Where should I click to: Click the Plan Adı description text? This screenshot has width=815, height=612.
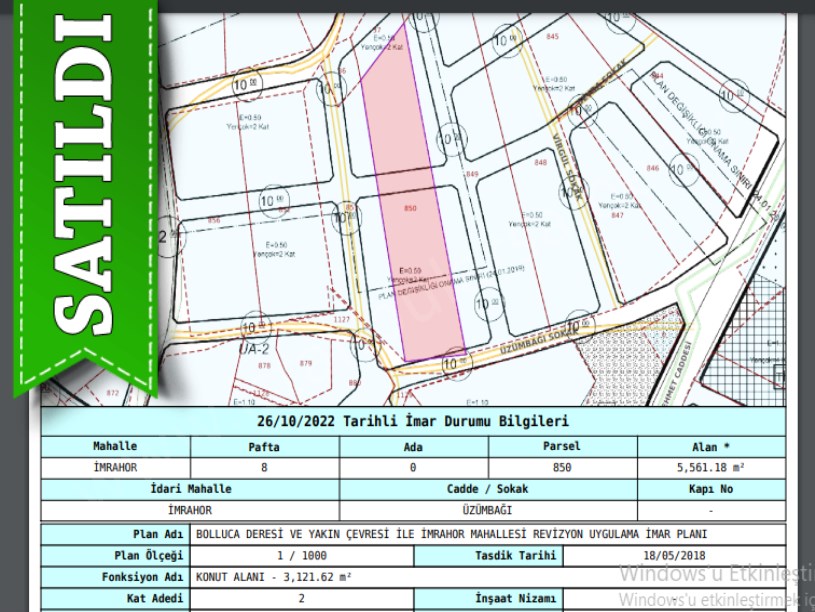(452, 534)
